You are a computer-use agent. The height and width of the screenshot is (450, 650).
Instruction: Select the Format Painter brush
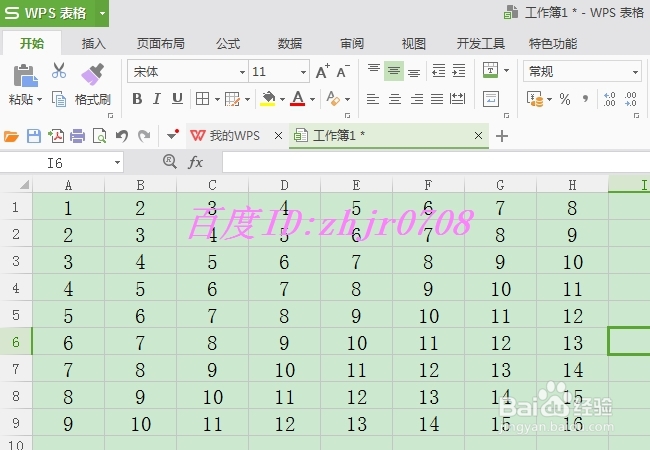92,75
